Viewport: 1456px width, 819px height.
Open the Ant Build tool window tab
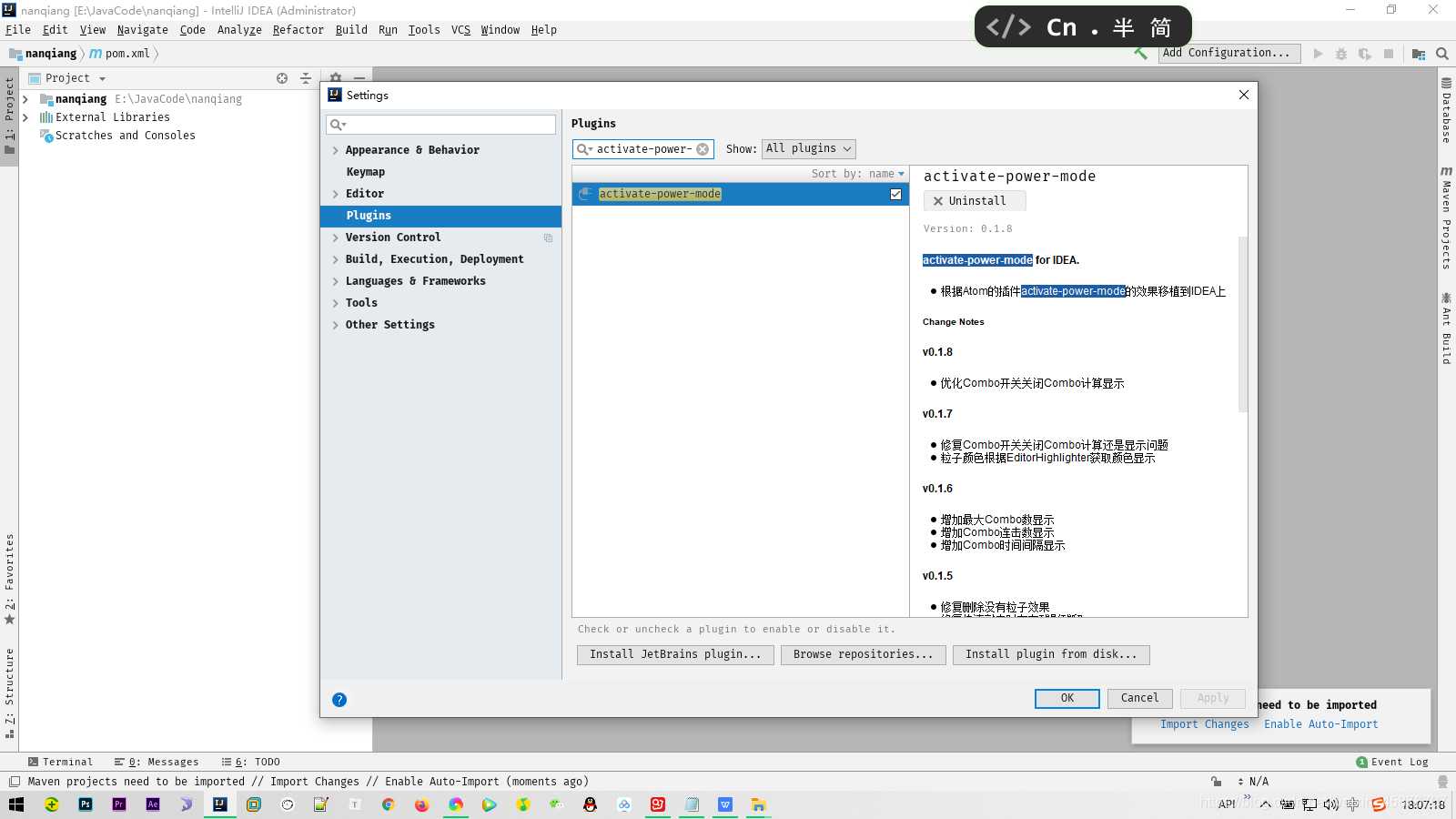(1446, 329)
